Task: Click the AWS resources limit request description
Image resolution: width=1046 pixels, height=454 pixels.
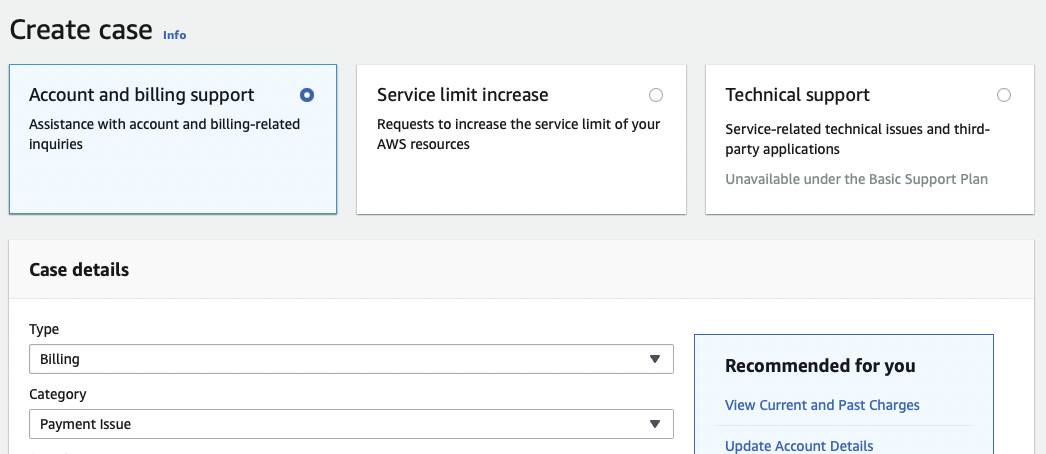Action: [x=518, y=134]
